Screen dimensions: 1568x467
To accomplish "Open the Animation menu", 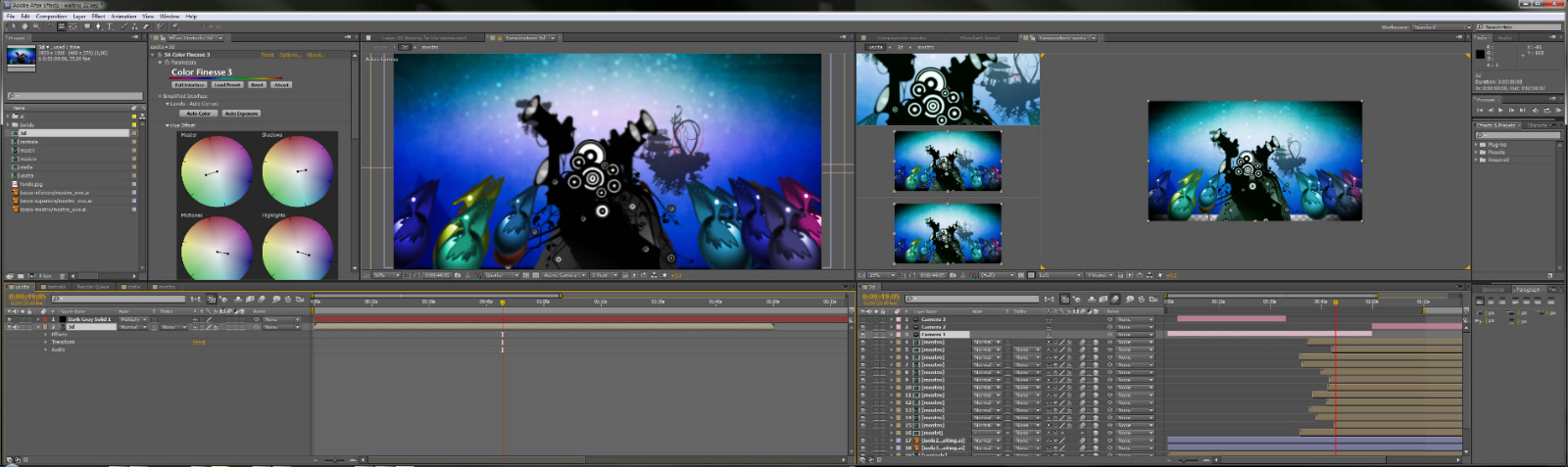I will click(x=123, y=17).
